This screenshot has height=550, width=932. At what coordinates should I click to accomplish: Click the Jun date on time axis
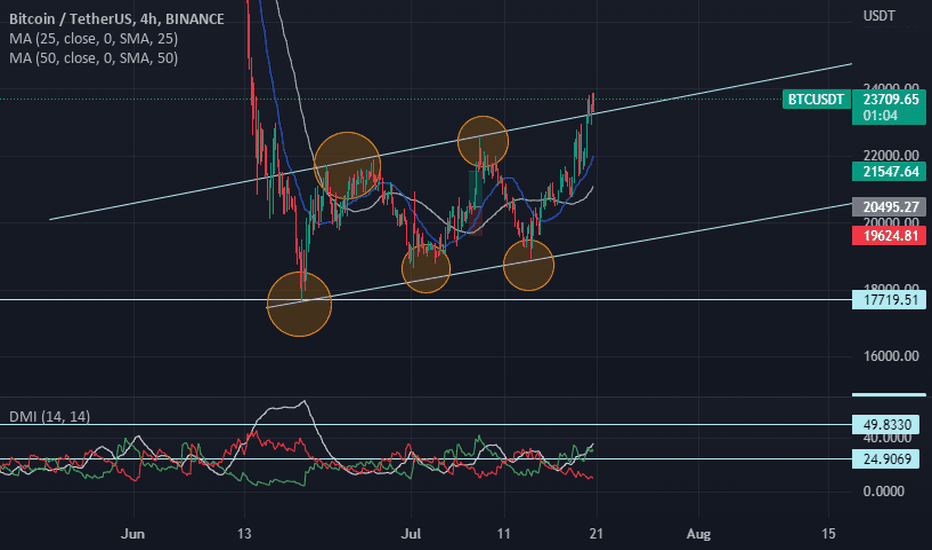pyautogui.click(x=133, y=534)
